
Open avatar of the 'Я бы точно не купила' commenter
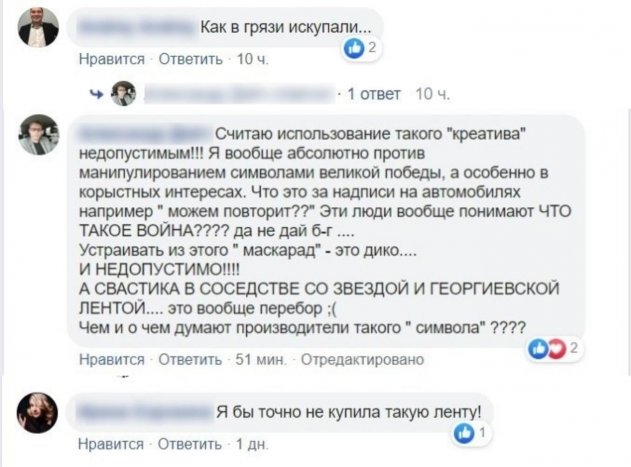click(x=38, y=412)
